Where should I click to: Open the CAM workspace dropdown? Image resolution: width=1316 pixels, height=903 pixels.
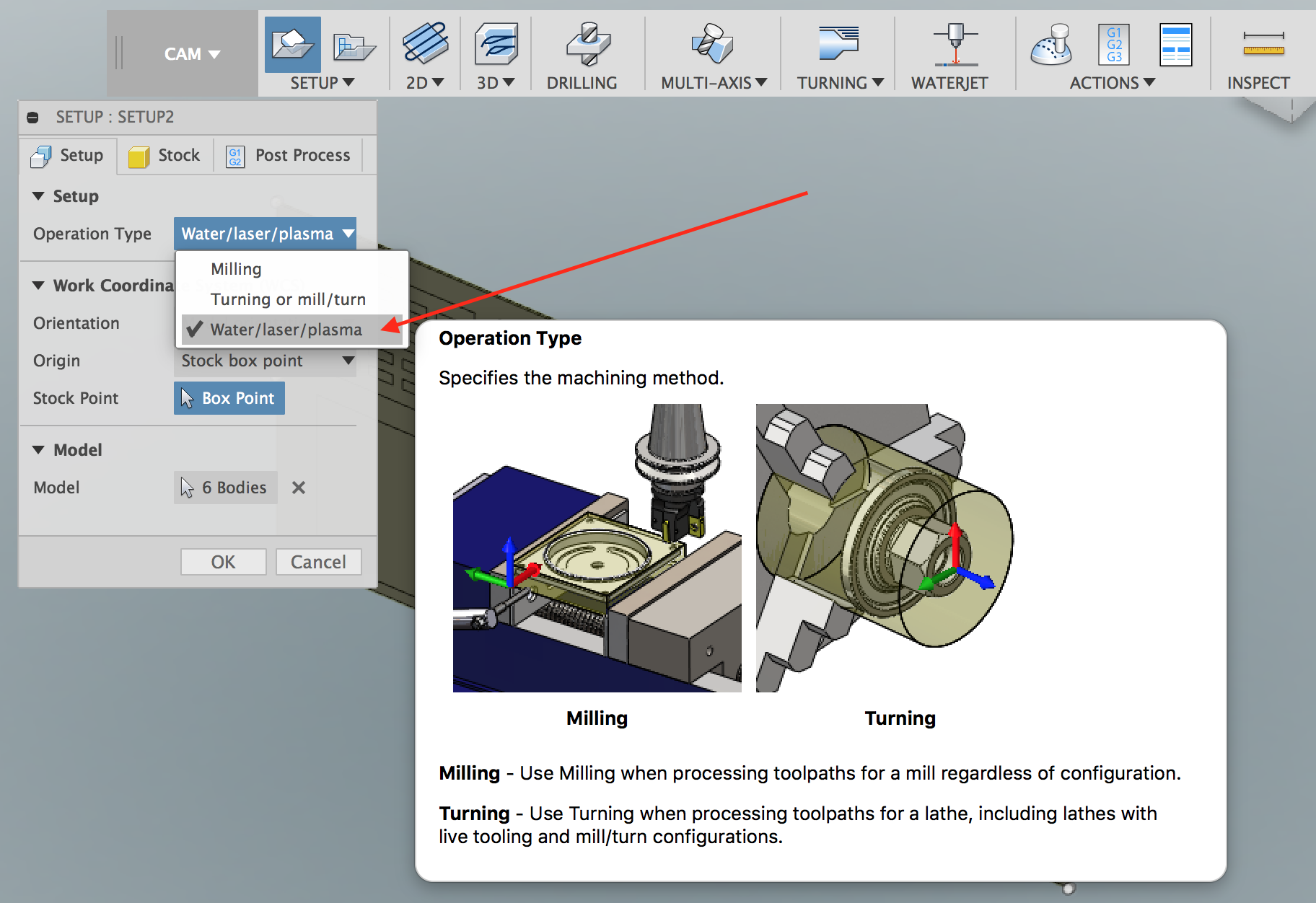(192, 54)
